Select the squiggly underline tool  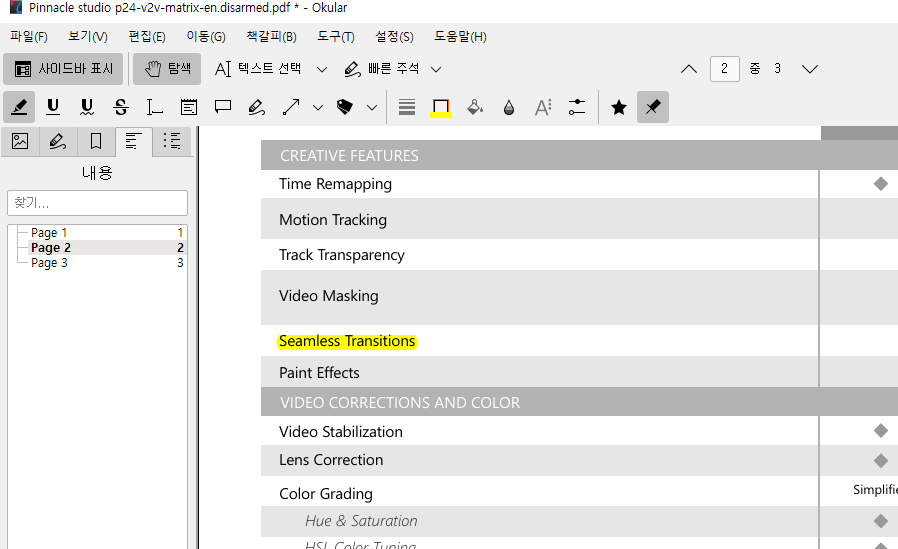coord(86,107)
